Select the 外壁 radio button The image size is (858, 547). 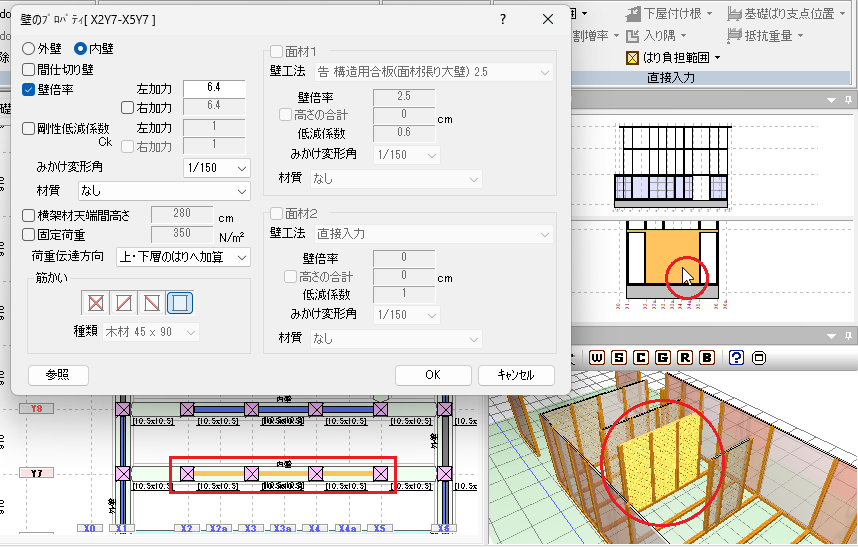click(x=28, y=48)
